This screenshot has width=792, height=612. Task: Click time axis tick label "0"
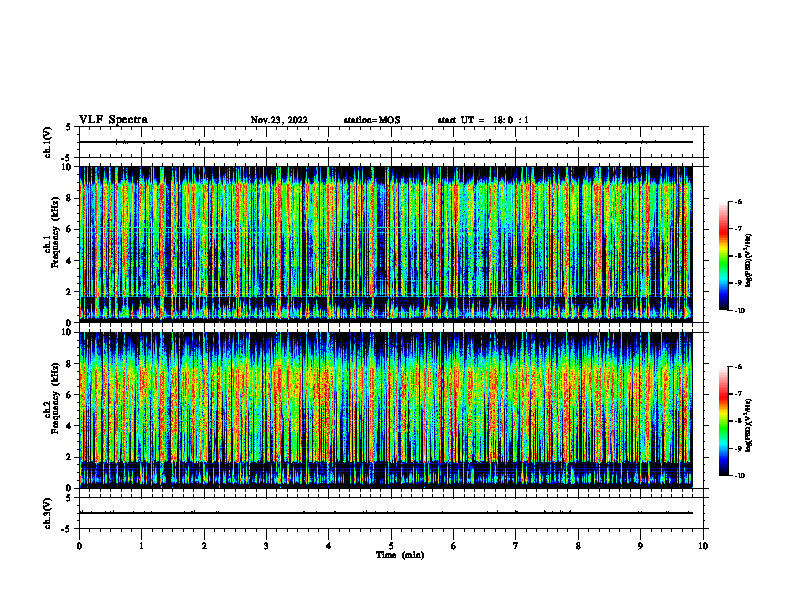click(79, 546)
